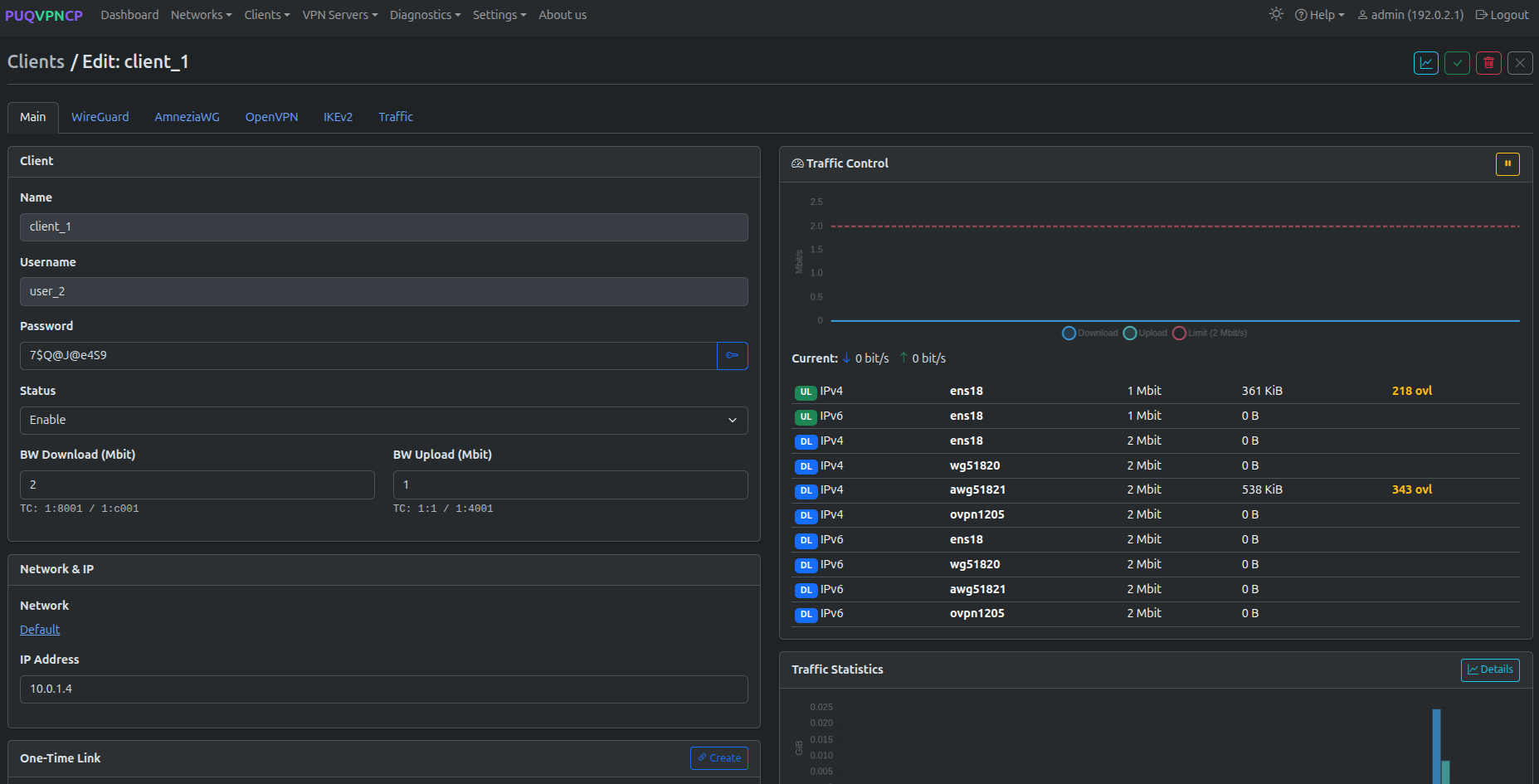The image size is (1539, 784).
Task: Focus the BW Download (Mbit) field
Action: 197,485
